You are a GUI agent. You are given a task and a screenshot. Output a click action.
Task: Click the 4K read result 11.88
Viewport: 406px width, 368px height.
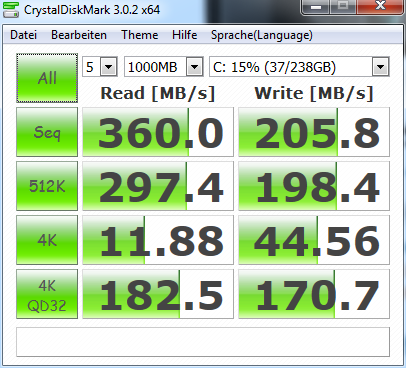pos(158,240)
